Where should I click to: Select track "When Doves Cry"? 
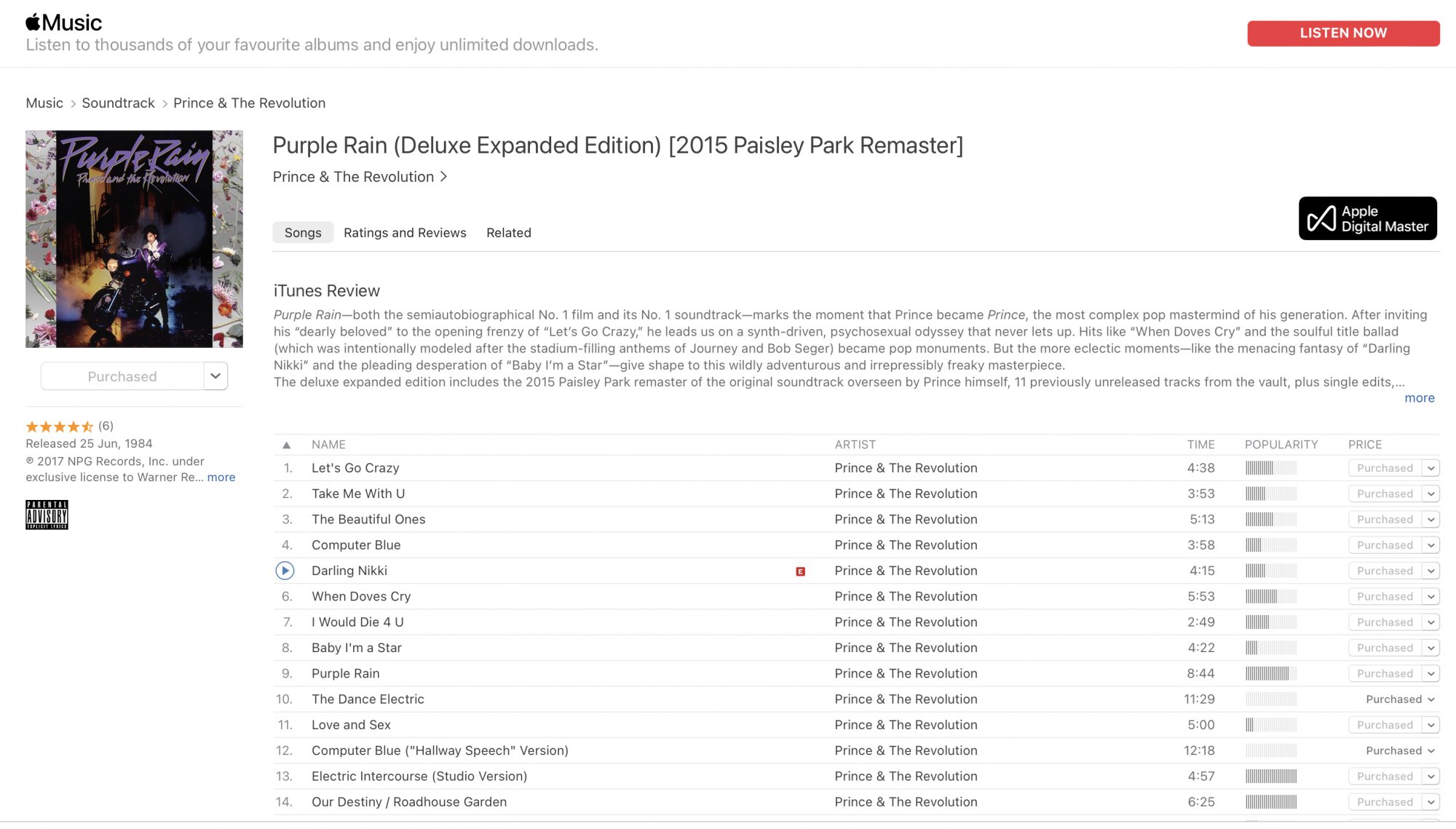[361, 597]
